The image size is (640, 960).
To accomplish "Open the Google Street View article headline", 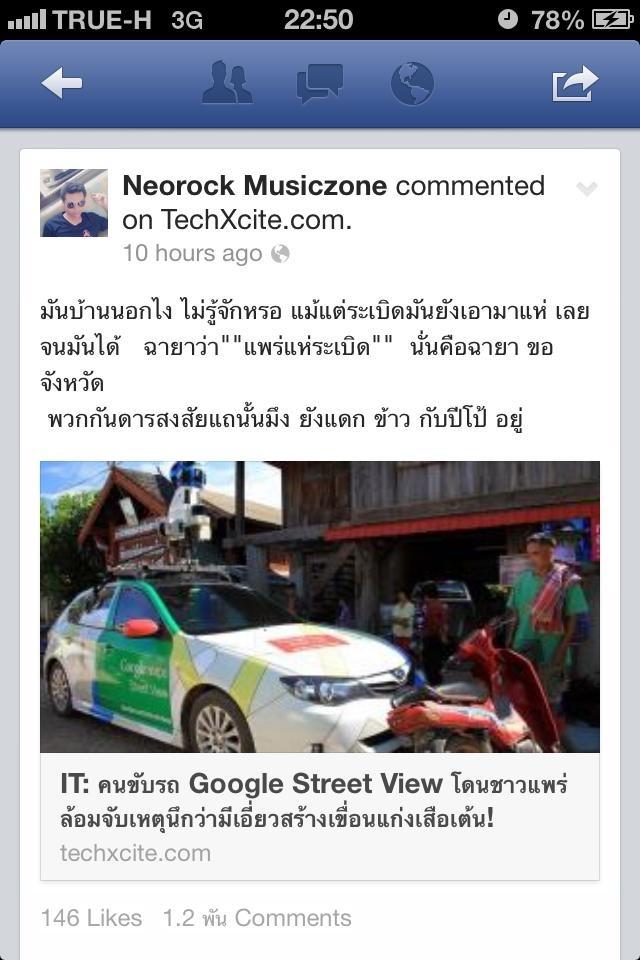I will tap(314, 801).
